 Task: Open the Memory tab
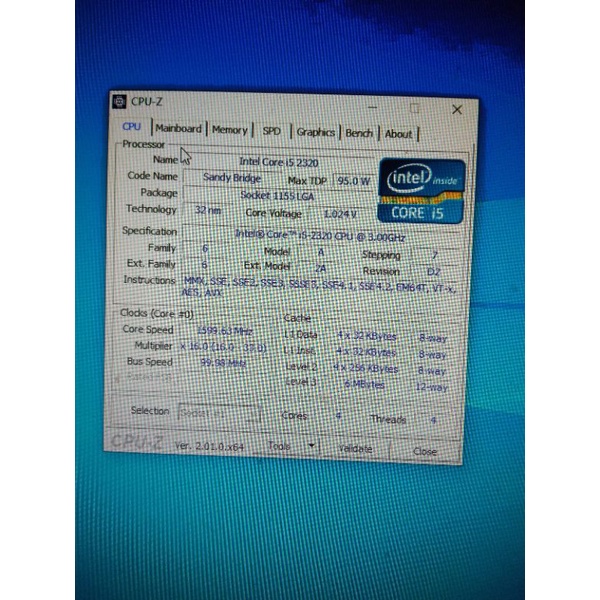[x=229, y=130]
